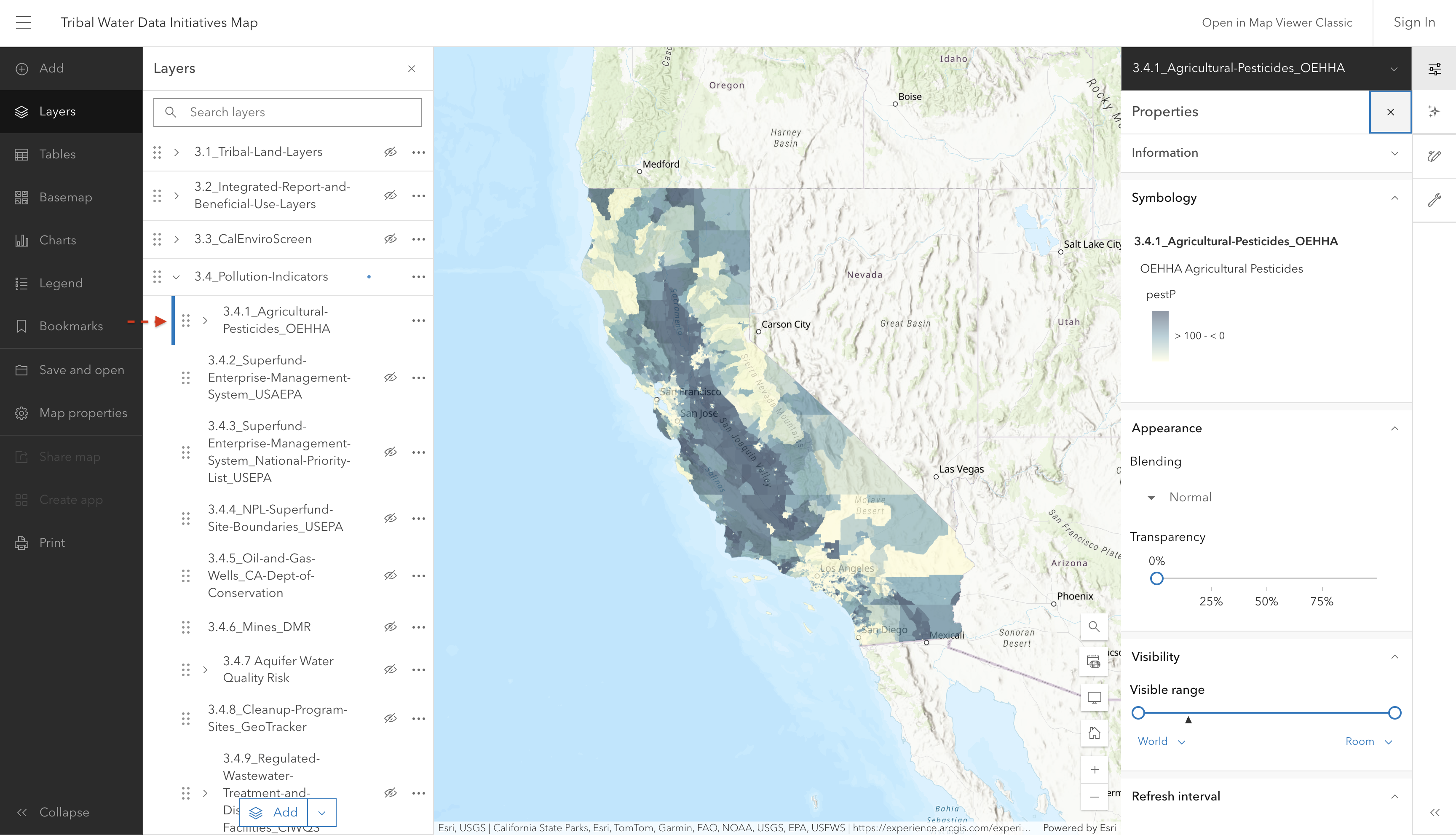
Task: Click the Sign In link
Action: 1414,22
